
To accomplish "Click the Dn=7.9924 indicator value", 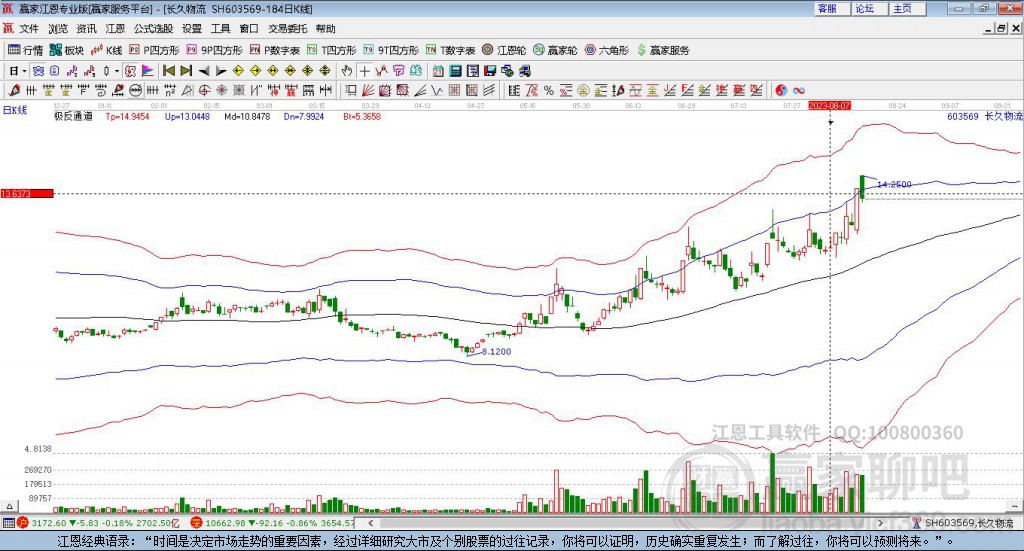I will click(304, 116).
